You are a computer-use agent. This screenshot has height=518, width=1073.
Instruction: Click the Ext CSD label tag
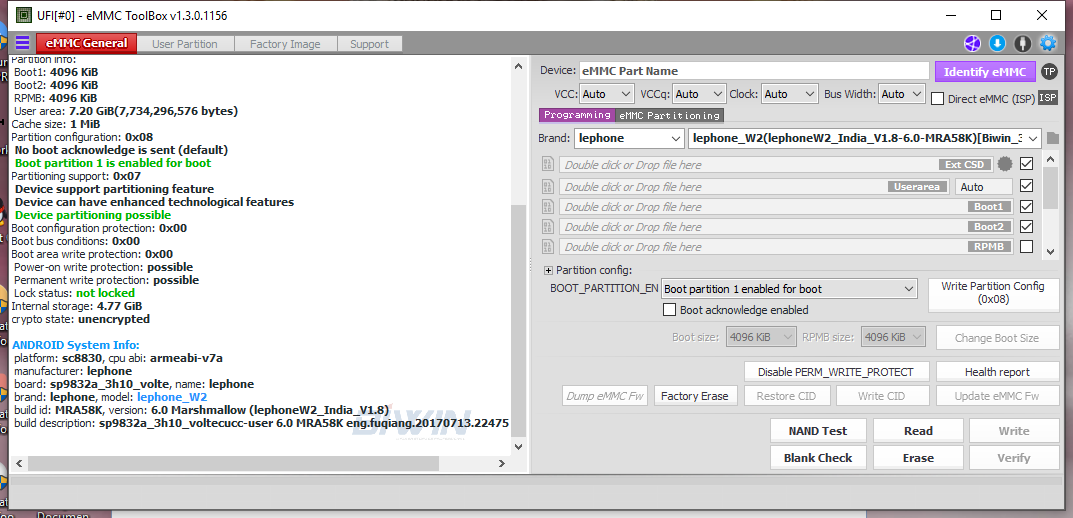click(x=965, y=164)
